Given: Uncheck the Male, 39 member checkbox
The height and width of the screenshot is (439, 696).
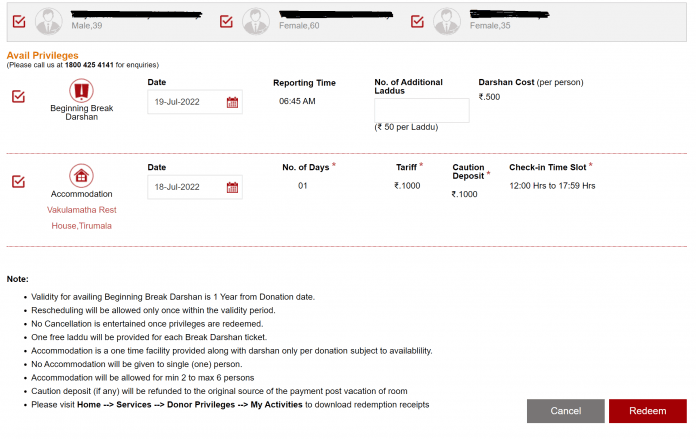Looking at the screenshot, I should point(19,20).
